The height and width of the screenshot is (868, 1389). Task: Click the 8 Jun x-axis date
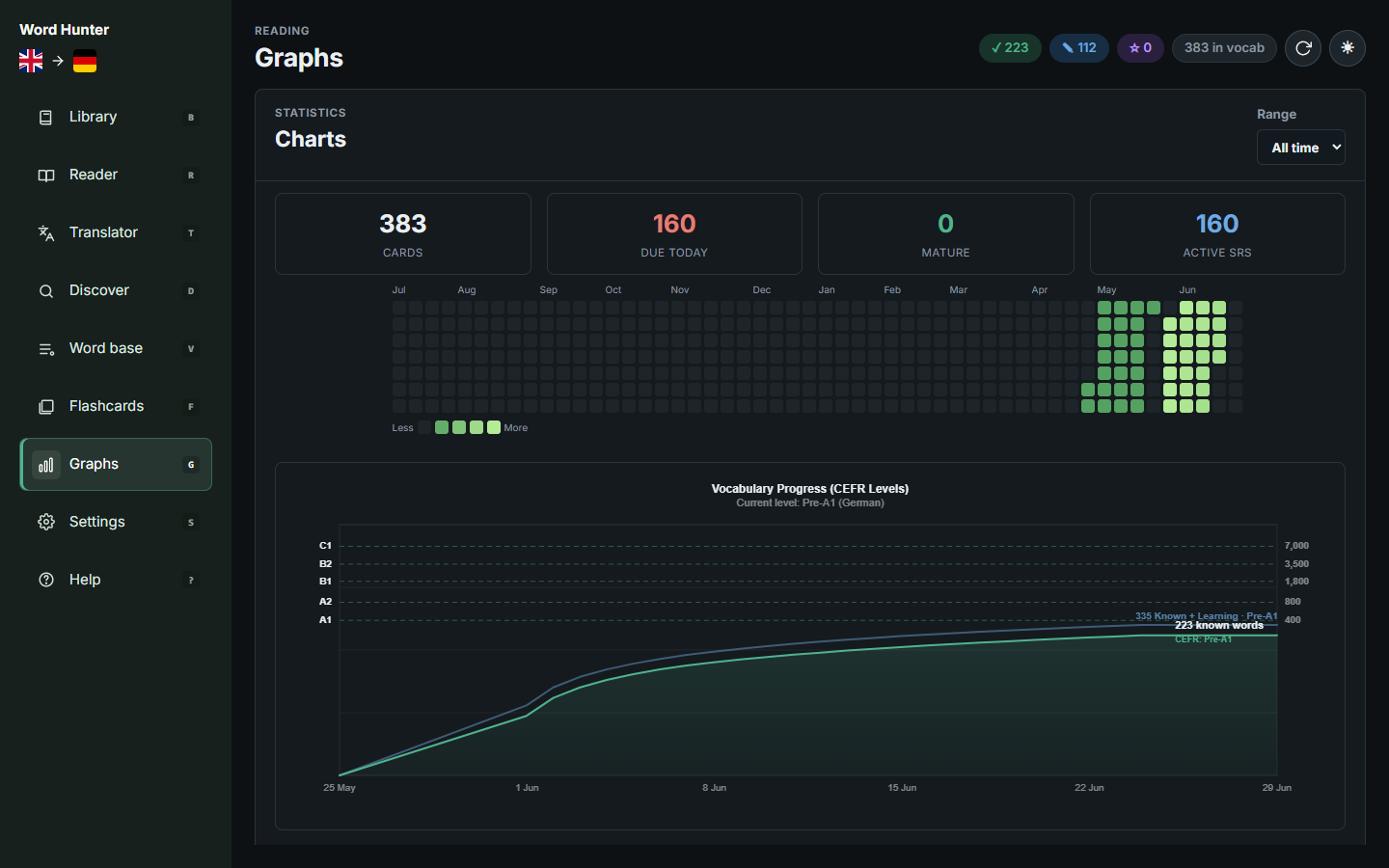[x=714, y=788]
